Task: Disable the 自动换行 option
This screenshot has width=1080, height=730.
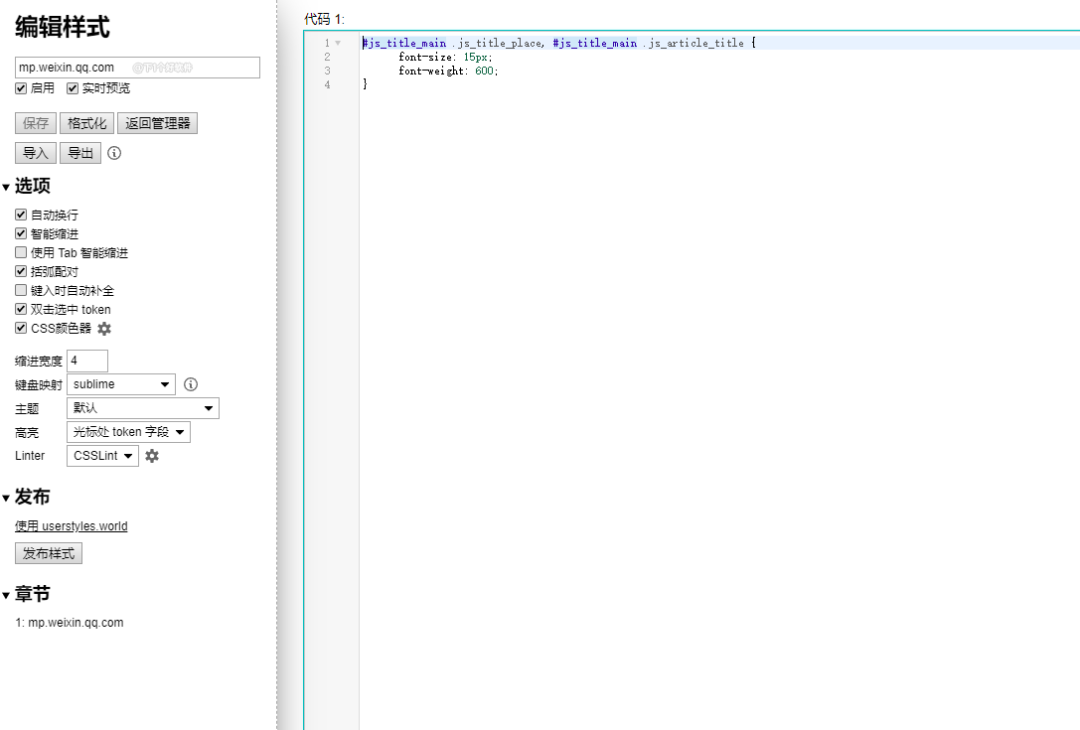Action: click(21, 215)
